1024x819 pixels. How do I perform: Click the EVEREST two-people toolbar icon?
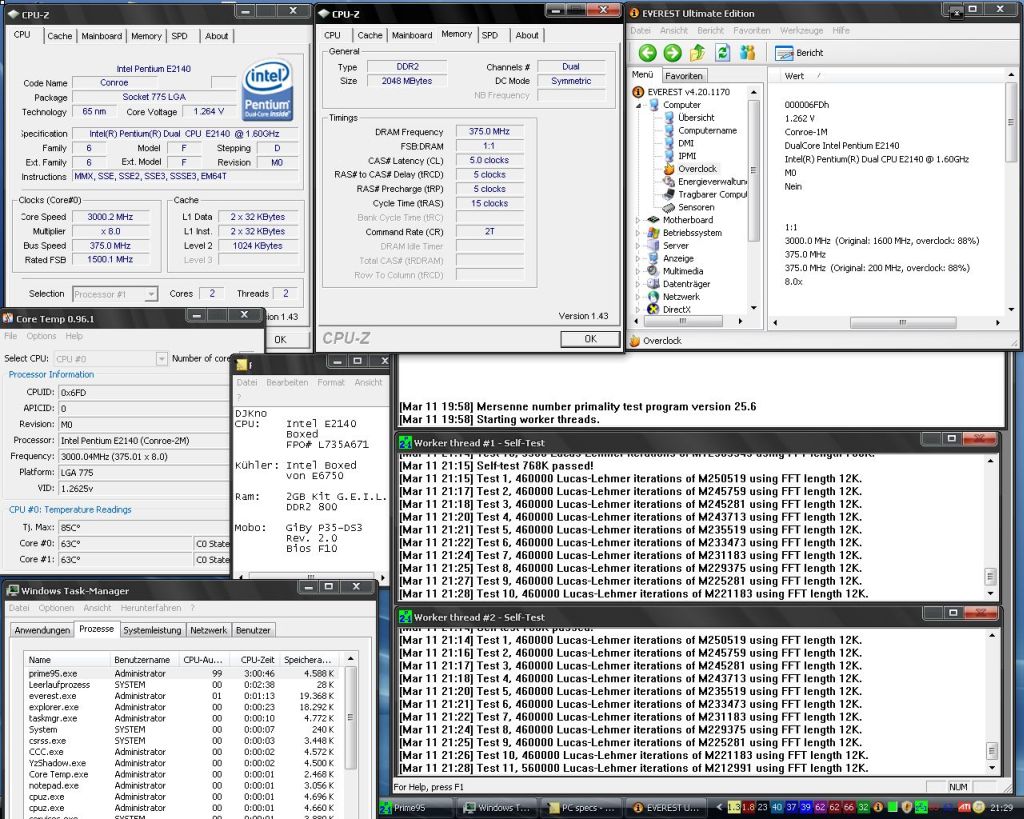[748, 53]
